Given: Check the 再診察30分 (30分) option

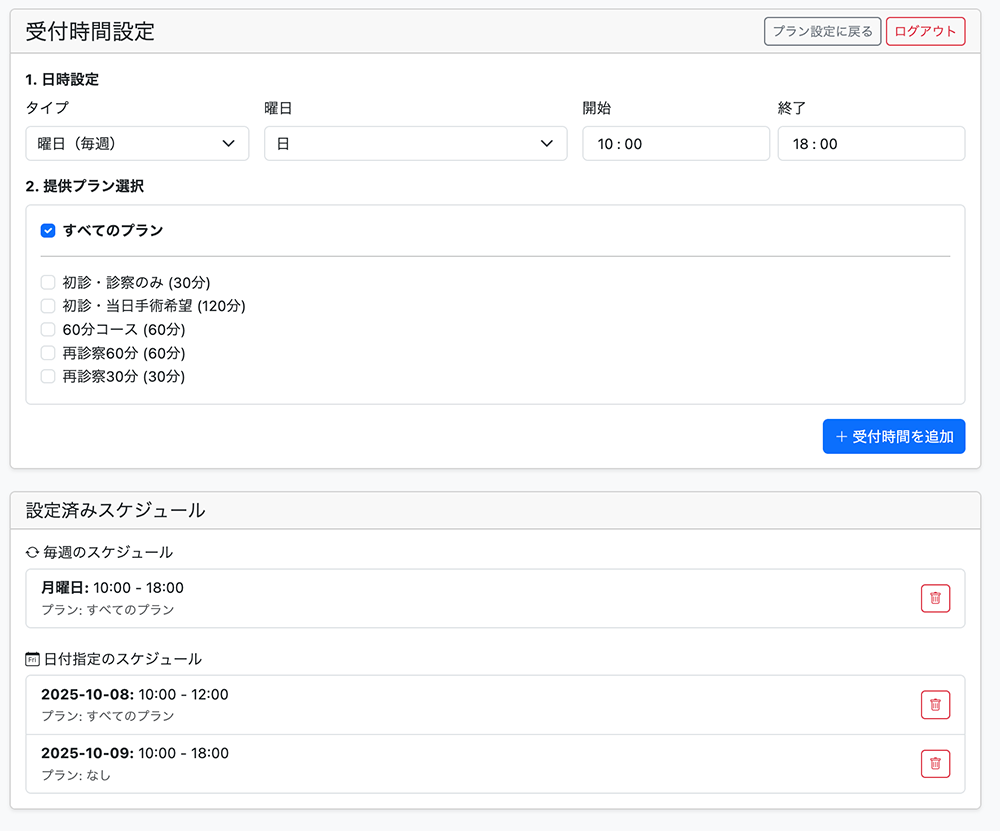Looking at the screenshot, I should (x=48, y=377).
